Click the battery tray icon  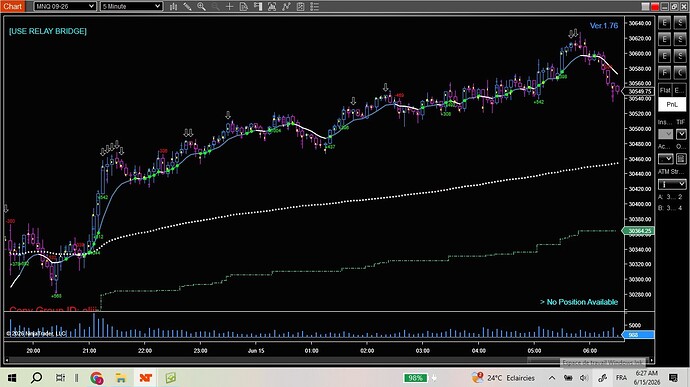coord(568,378)
